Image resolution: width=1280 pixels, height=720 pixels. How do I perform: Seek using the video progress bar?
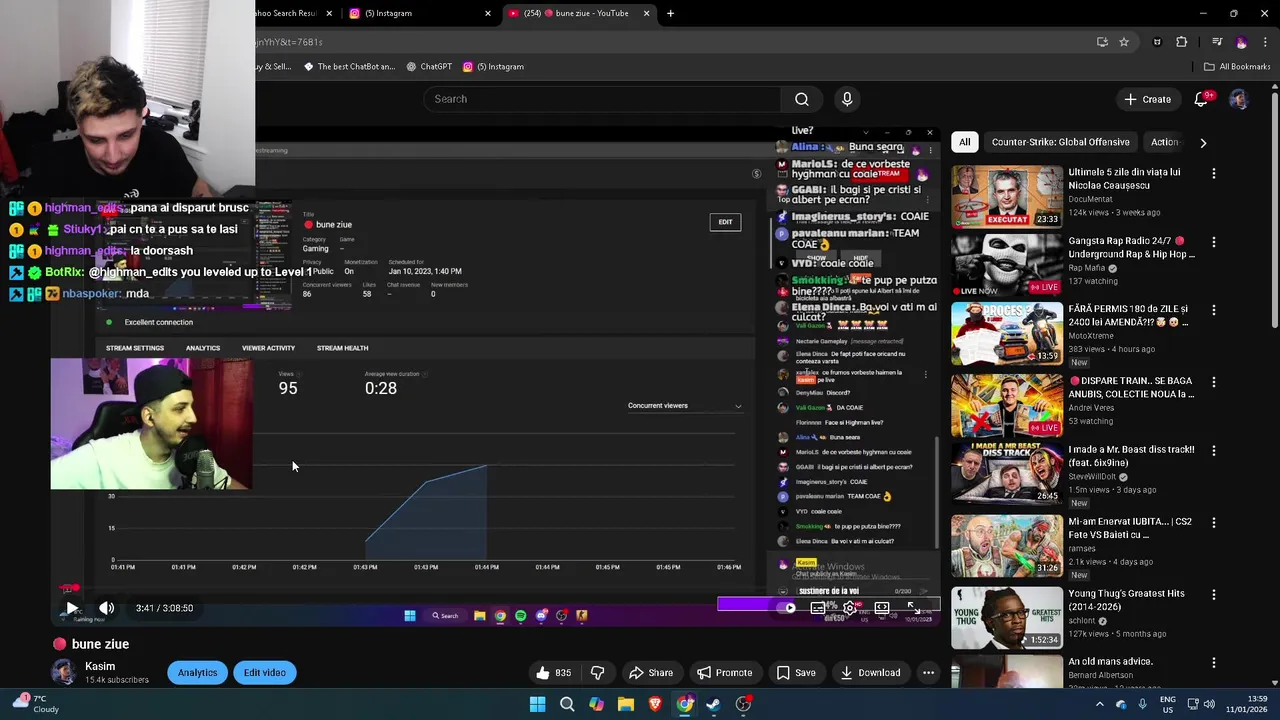[495, 588]
